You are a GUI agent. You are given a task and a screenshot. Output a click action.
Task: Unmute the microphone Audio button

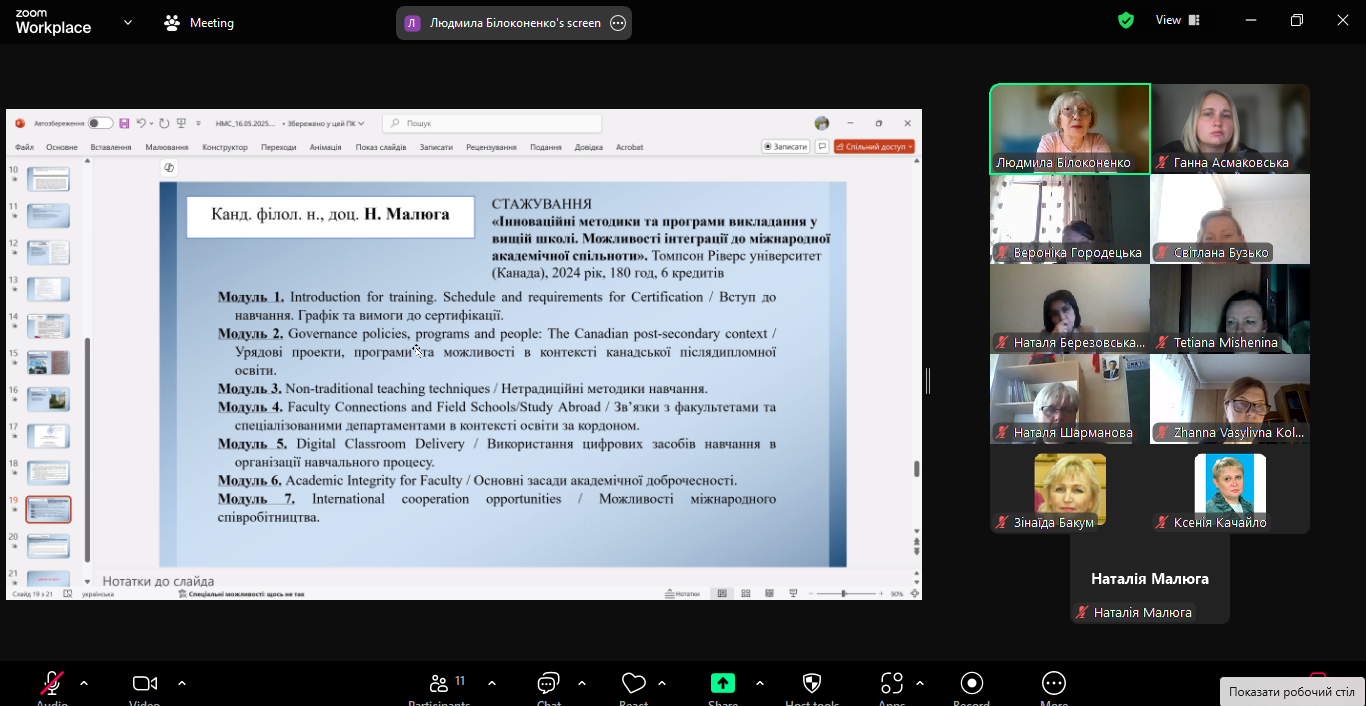(52, 684)
